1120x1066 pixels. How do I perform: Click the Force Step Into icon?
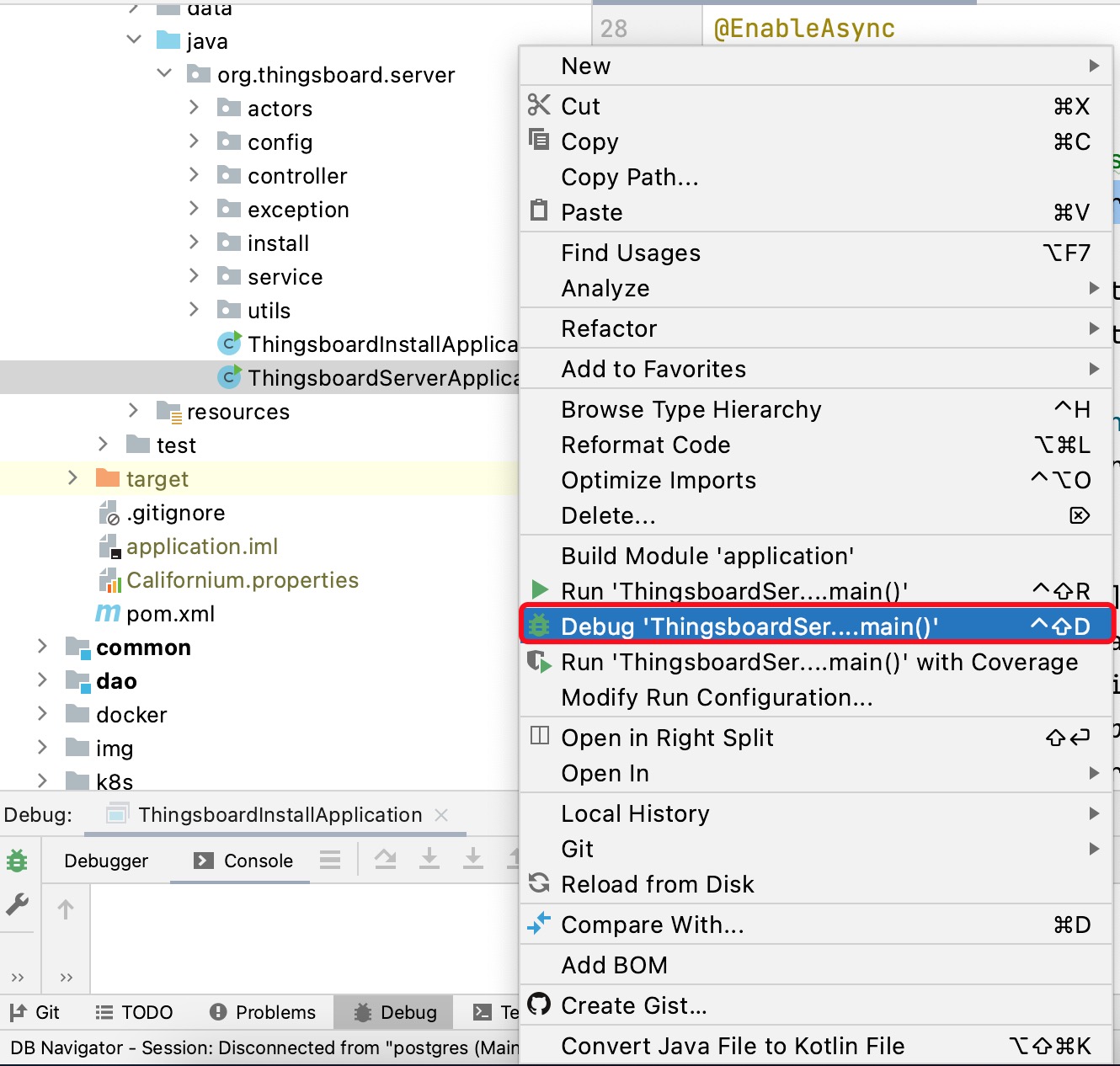473,859
